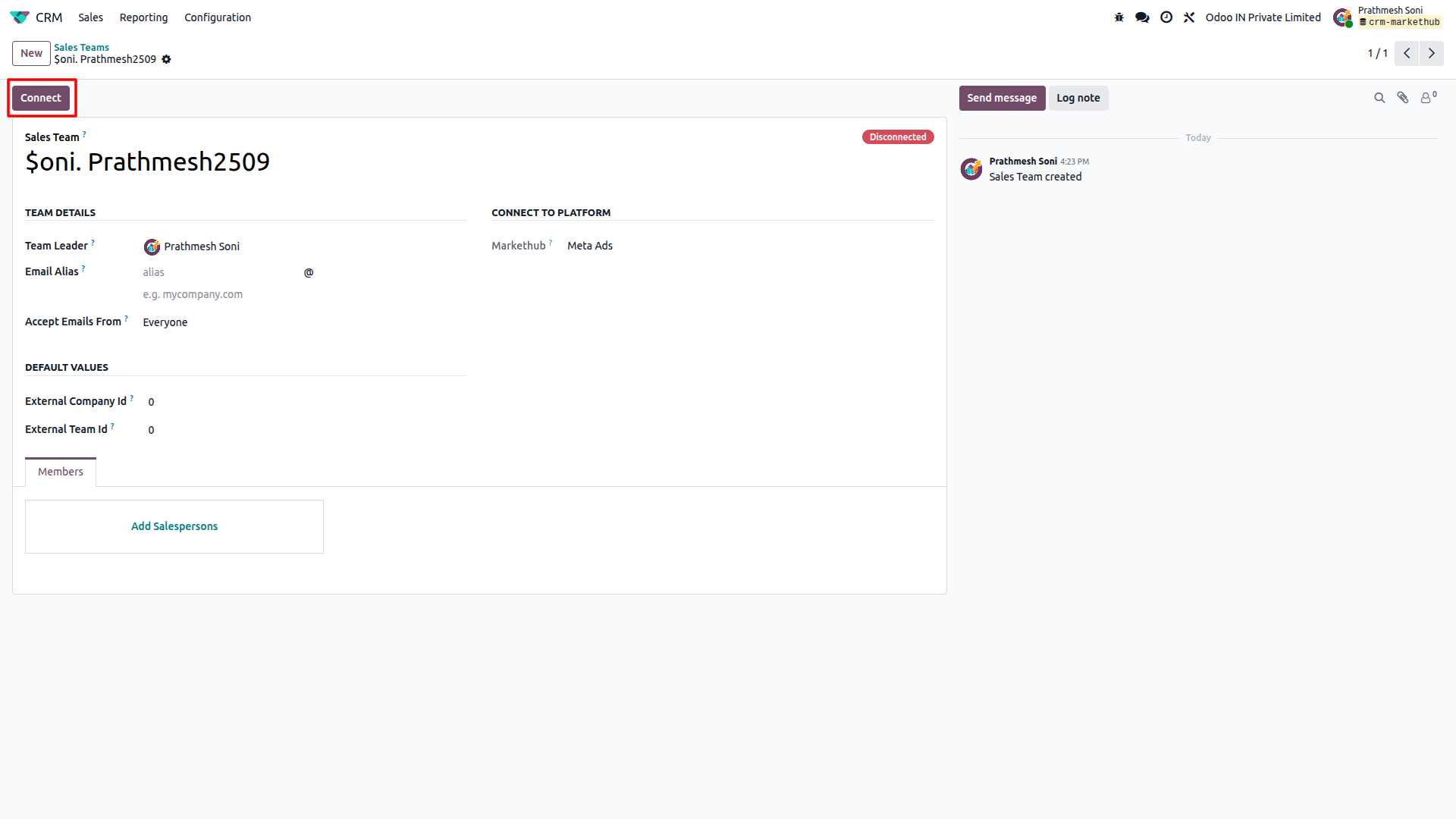Viewport: 1456px width, 819px height.
Task: Click Prathmesh Soni avatar in chatter message
Action: click(x=971, y=168)
